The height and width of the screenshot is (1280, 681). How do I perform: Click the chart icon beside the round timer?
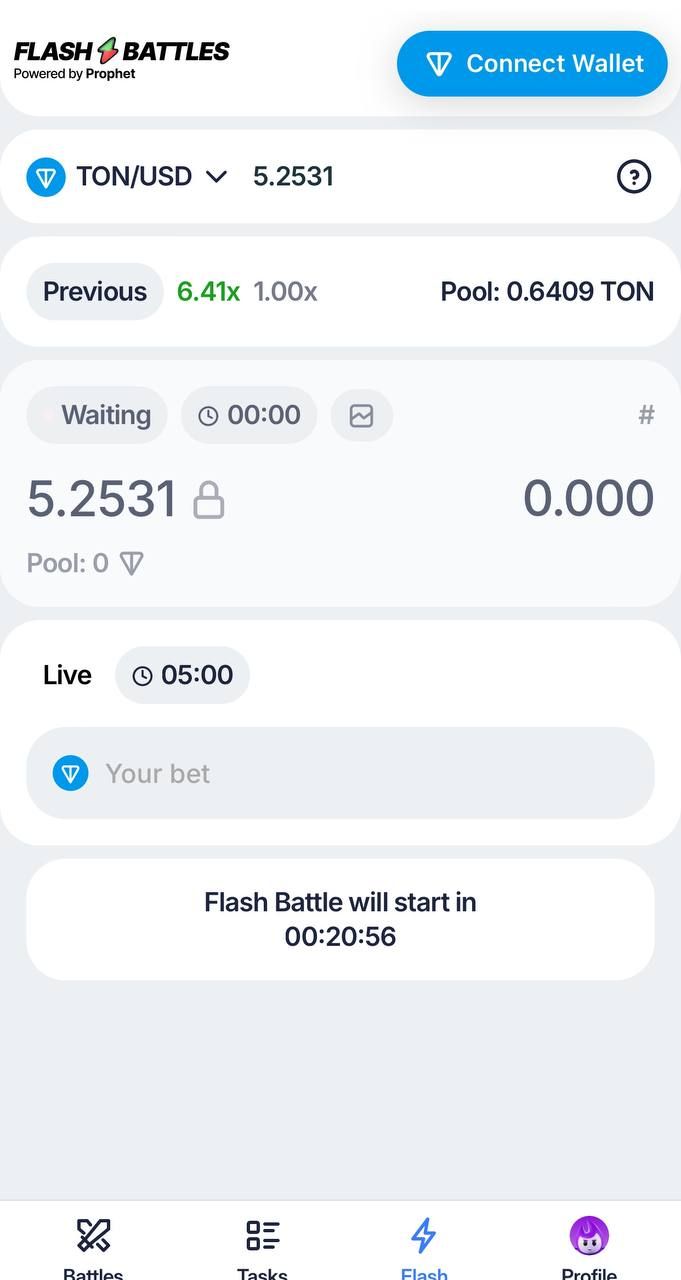coord(361,414)
